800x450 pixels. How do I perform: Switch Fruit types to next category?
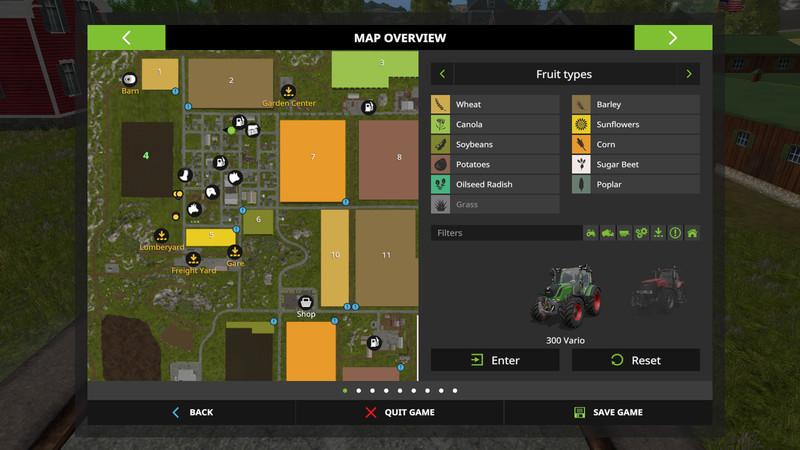[x=688, y=74]
